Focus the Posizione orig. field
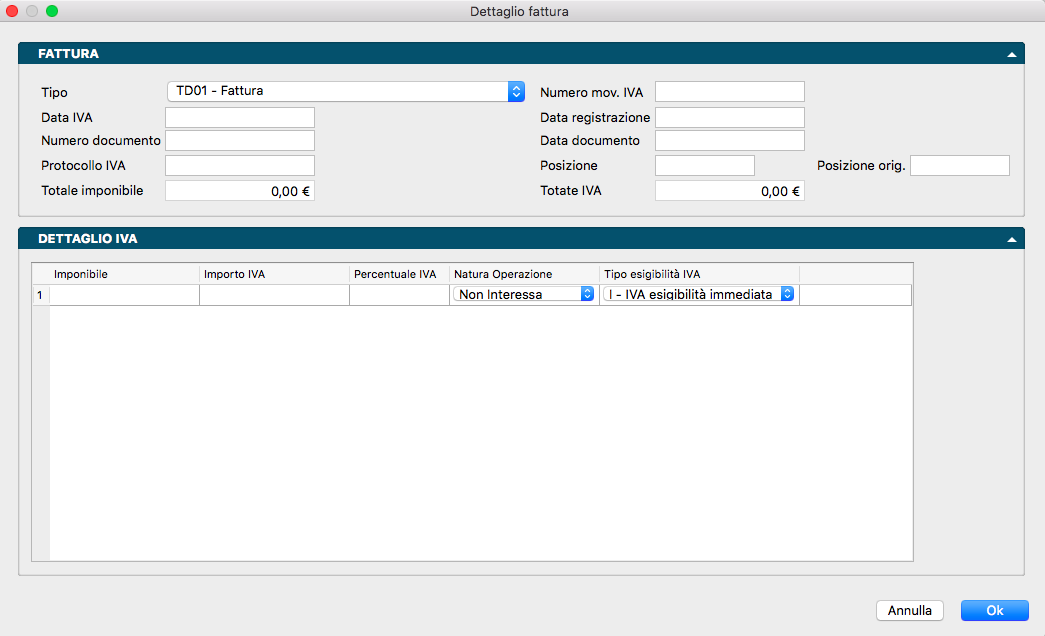The image size is (1045, 636). click(x=959, y=166)
